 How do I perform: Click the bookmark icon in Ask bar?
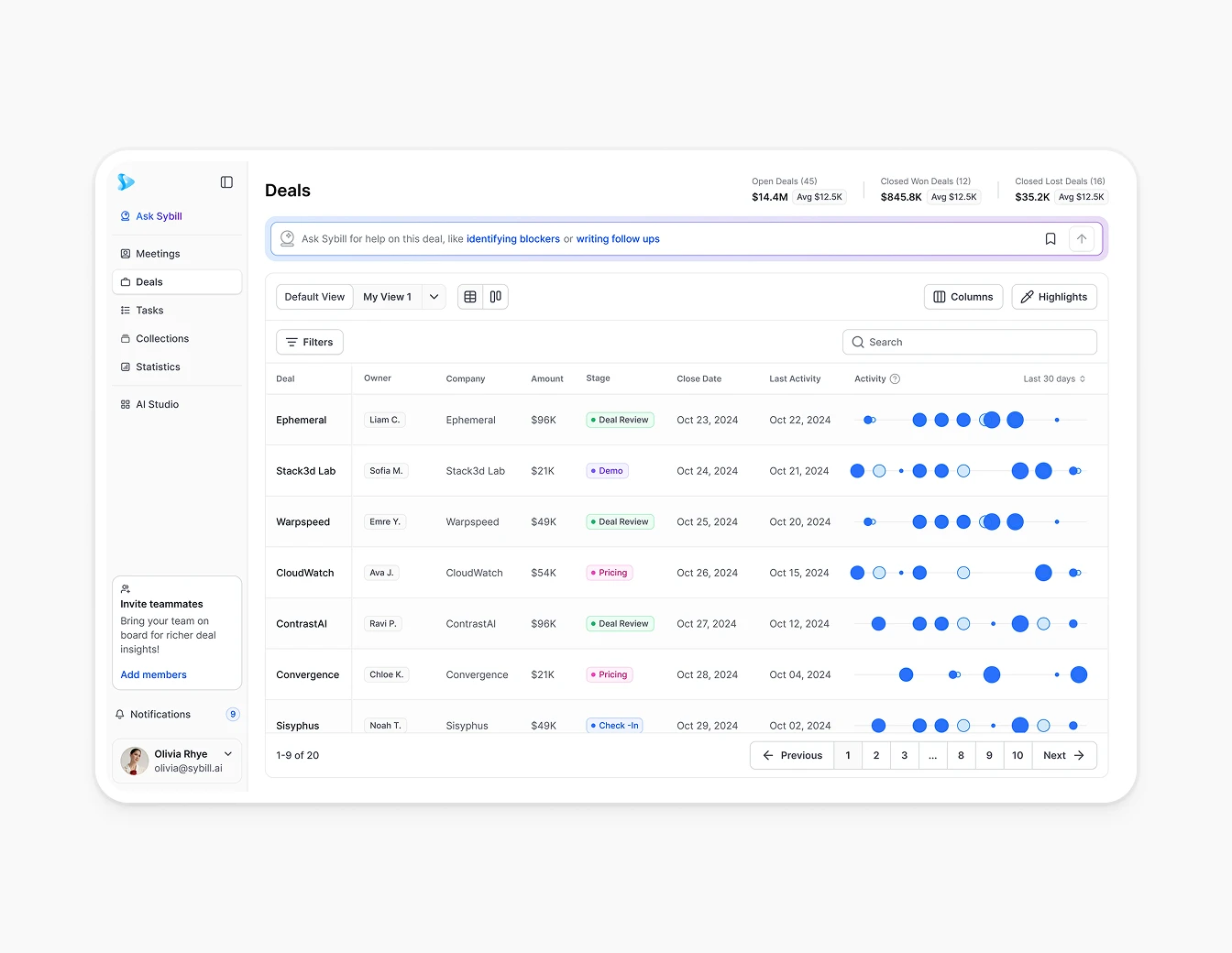tap(1050, 239)
